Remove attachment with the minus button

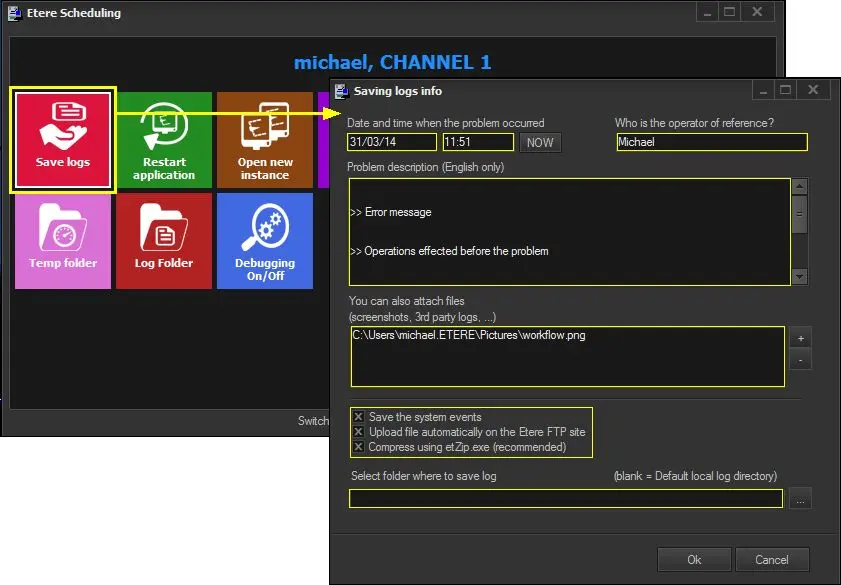coord(799,359)
